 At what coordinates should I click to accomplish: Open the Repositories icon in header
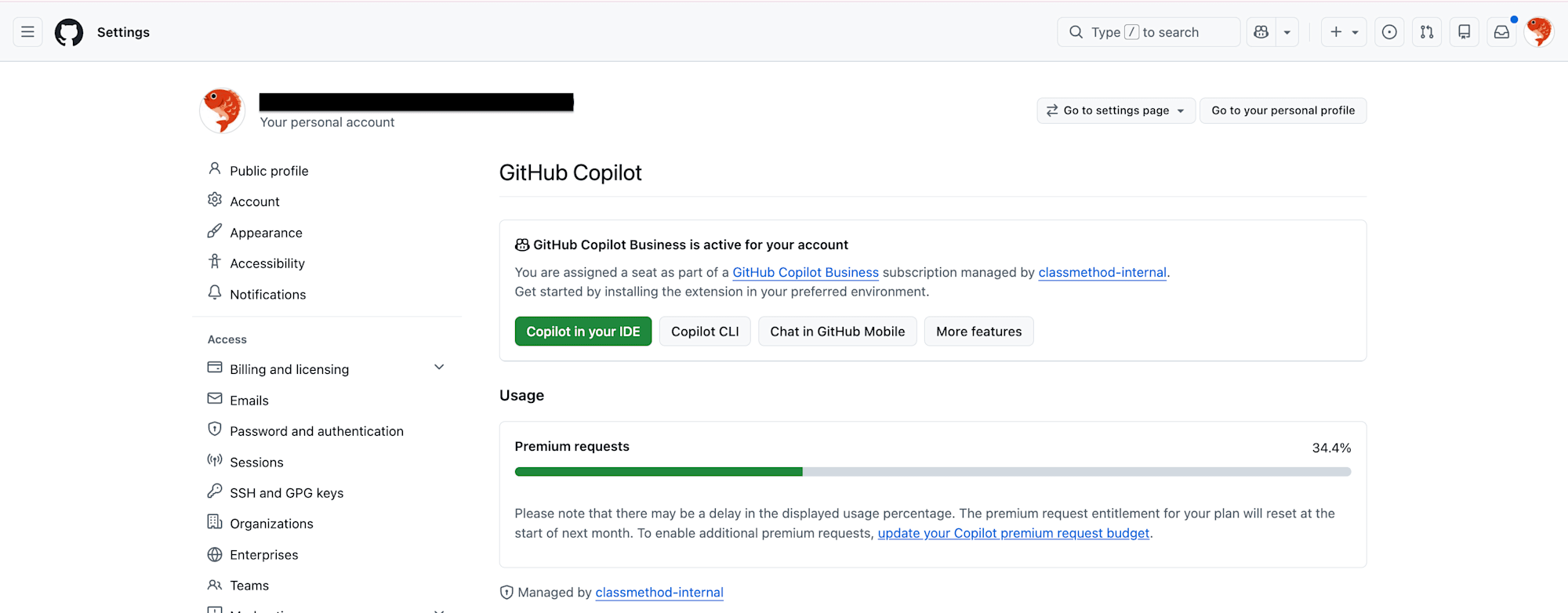point(1464,32)
